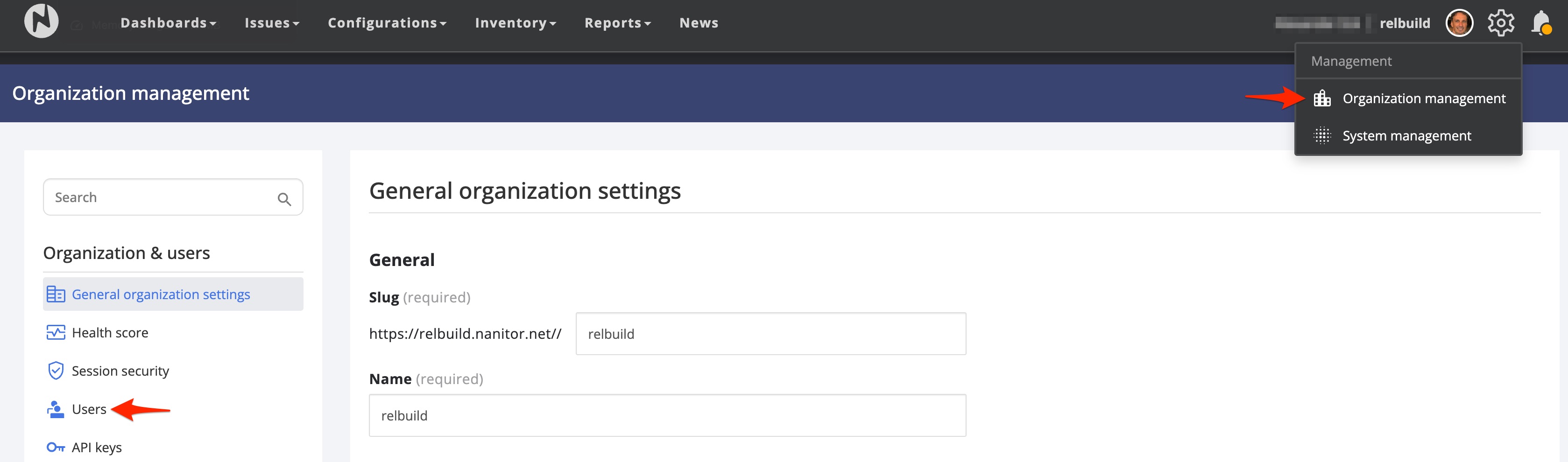Click the Nanitor logo icon
The image size is (1568, 462).
click(x=41, y=21)
